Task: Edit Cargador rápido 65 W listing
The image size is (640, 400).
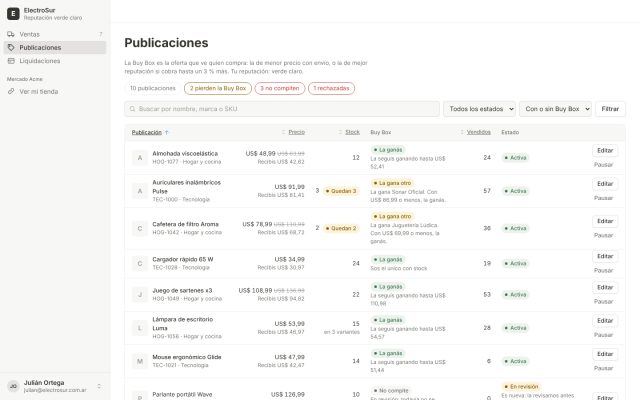Action: click(605, 256)
